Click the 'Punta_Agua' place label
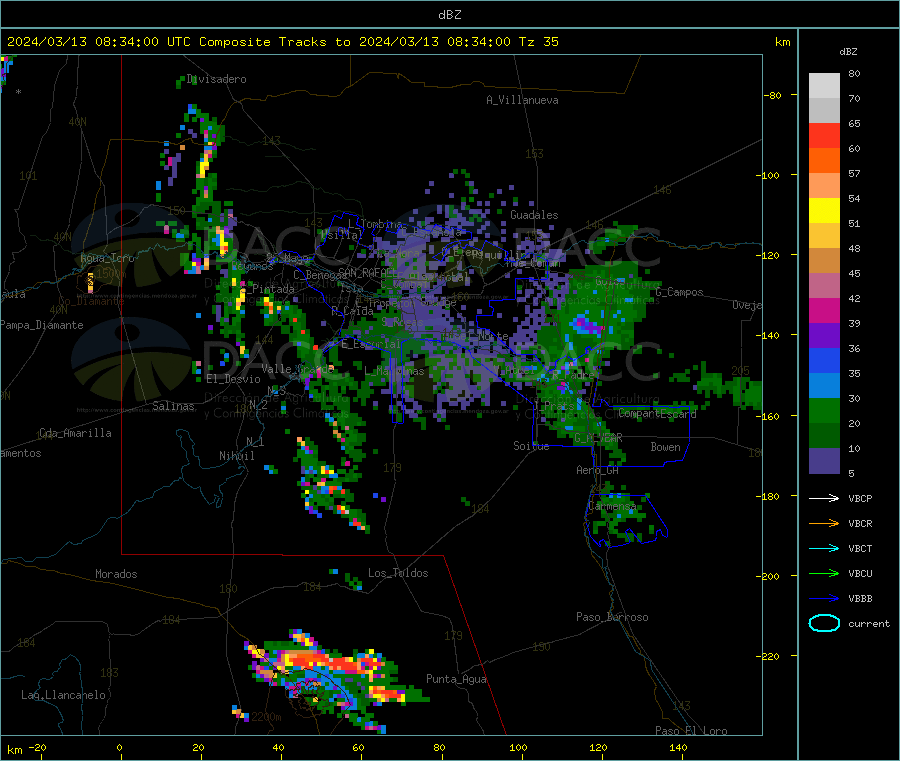This screenshot has width=900, height=761. pyautogui.click(x=456, y=679)
